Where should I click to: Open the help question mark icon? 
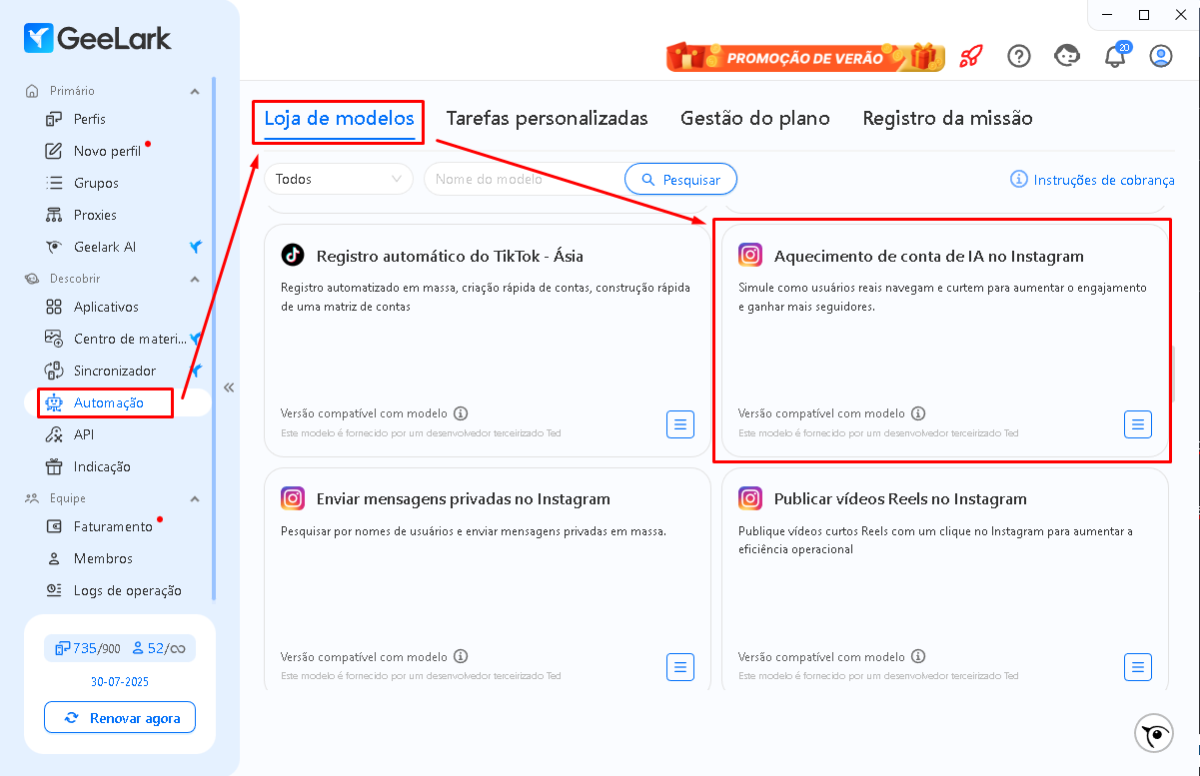(1018, 56)
